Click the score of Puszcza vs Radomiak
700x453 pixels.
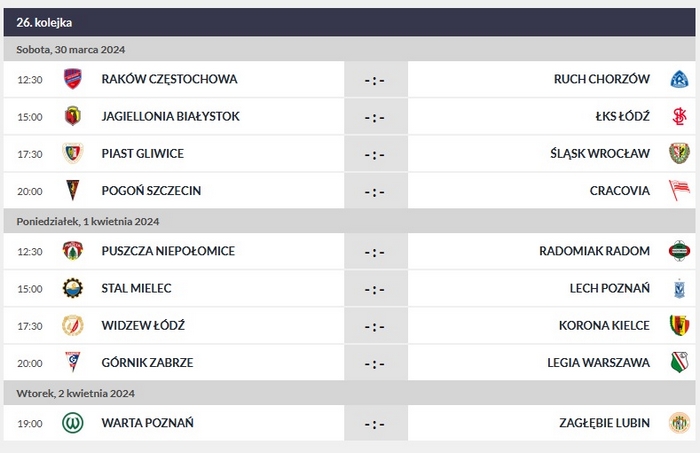(x=375, y=252)
